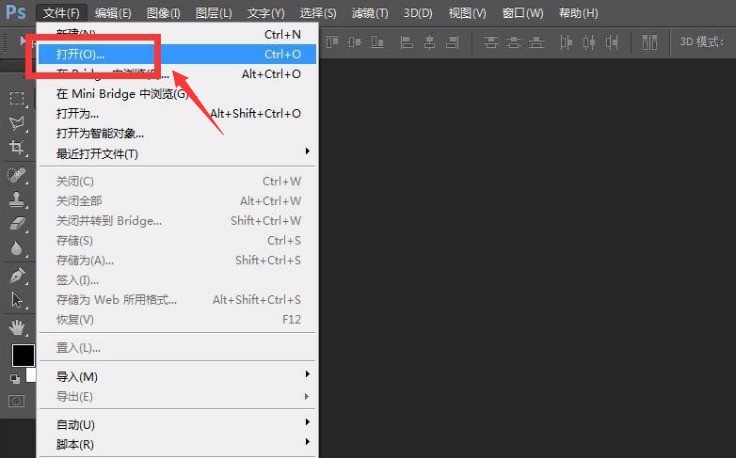
Task: Open the 图像(I) menu
Action: coord(163,13)
